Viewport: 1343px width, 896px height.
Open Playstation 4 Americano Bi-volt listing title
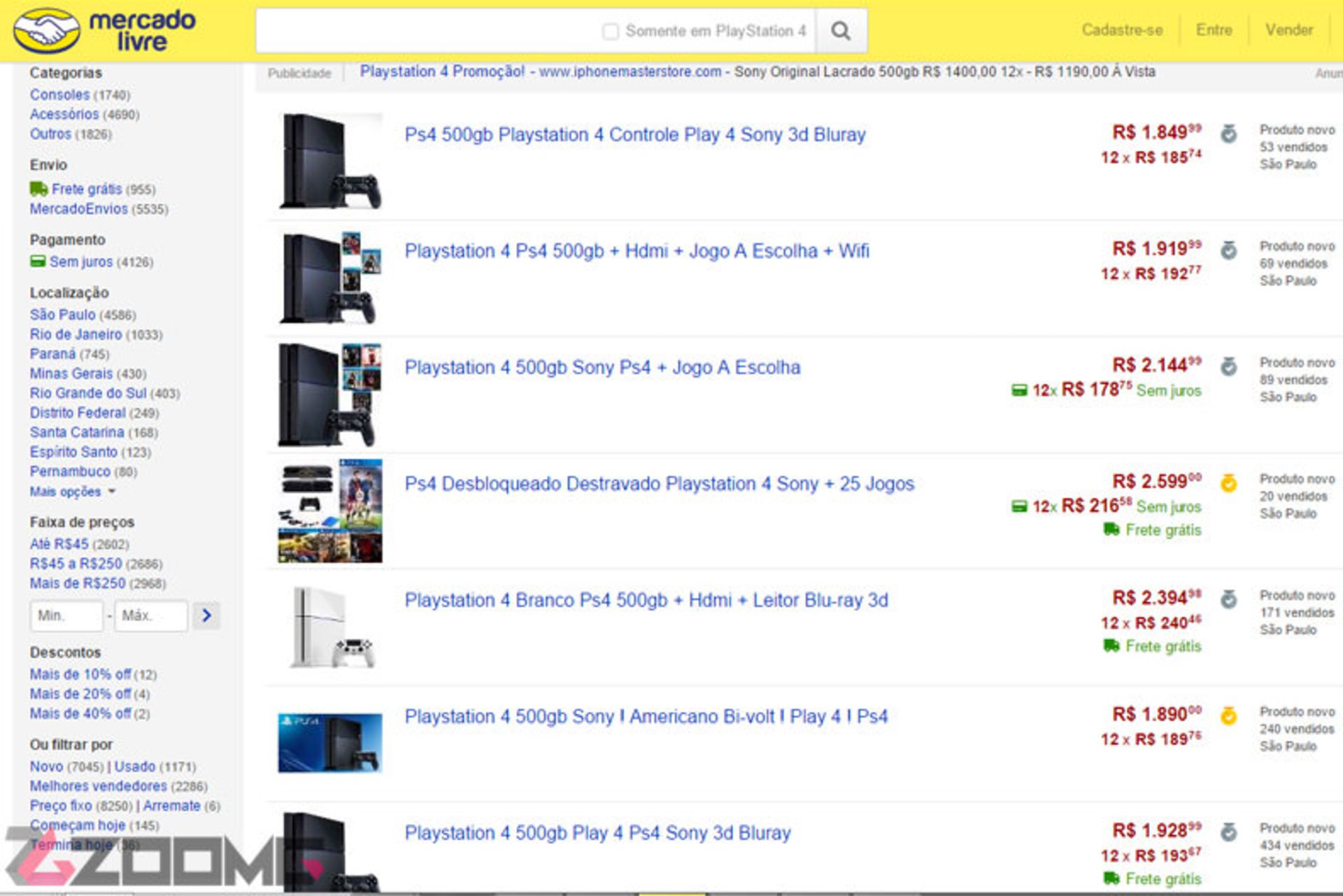point(646,716)
